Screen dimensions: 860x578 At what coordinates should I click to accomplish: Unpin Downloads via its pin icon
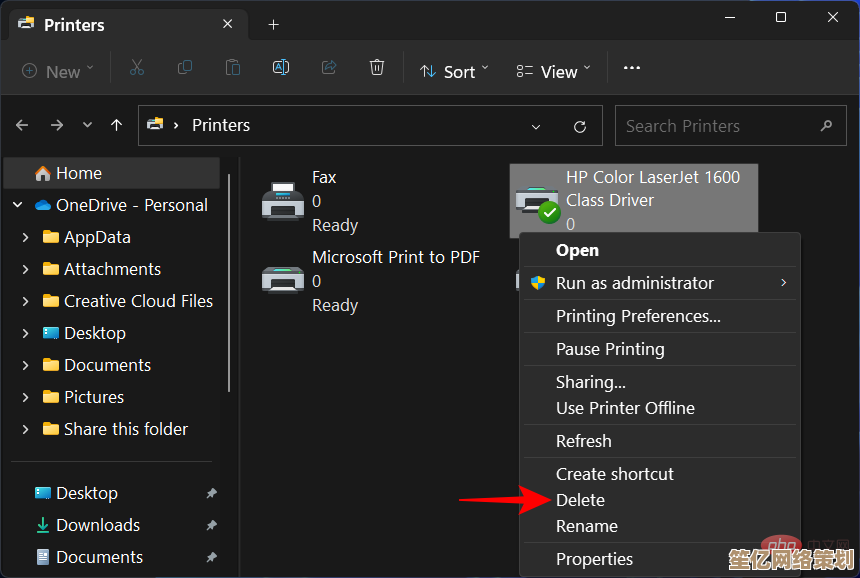211,525
